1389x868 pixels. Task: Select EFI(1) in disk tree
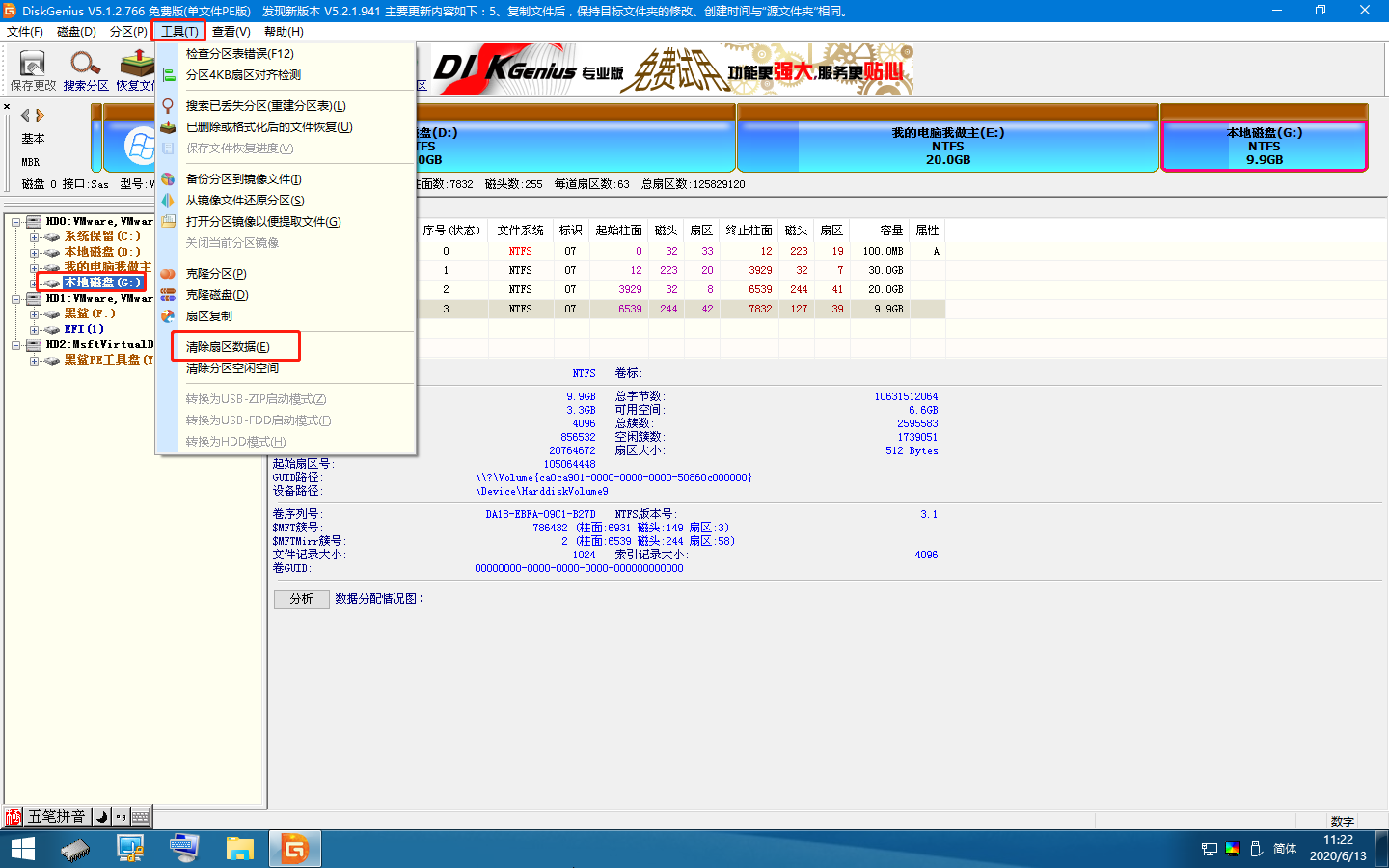coord(84,329)
